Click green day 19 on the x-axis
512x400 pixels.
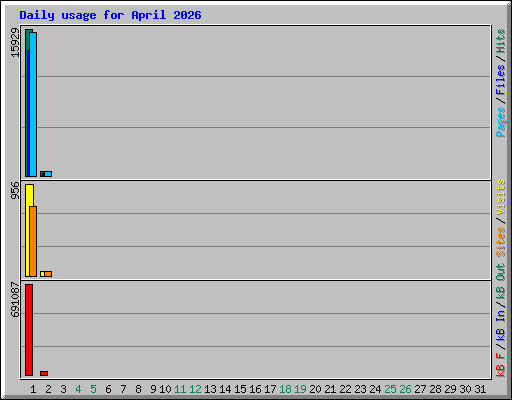coord(300,389)
